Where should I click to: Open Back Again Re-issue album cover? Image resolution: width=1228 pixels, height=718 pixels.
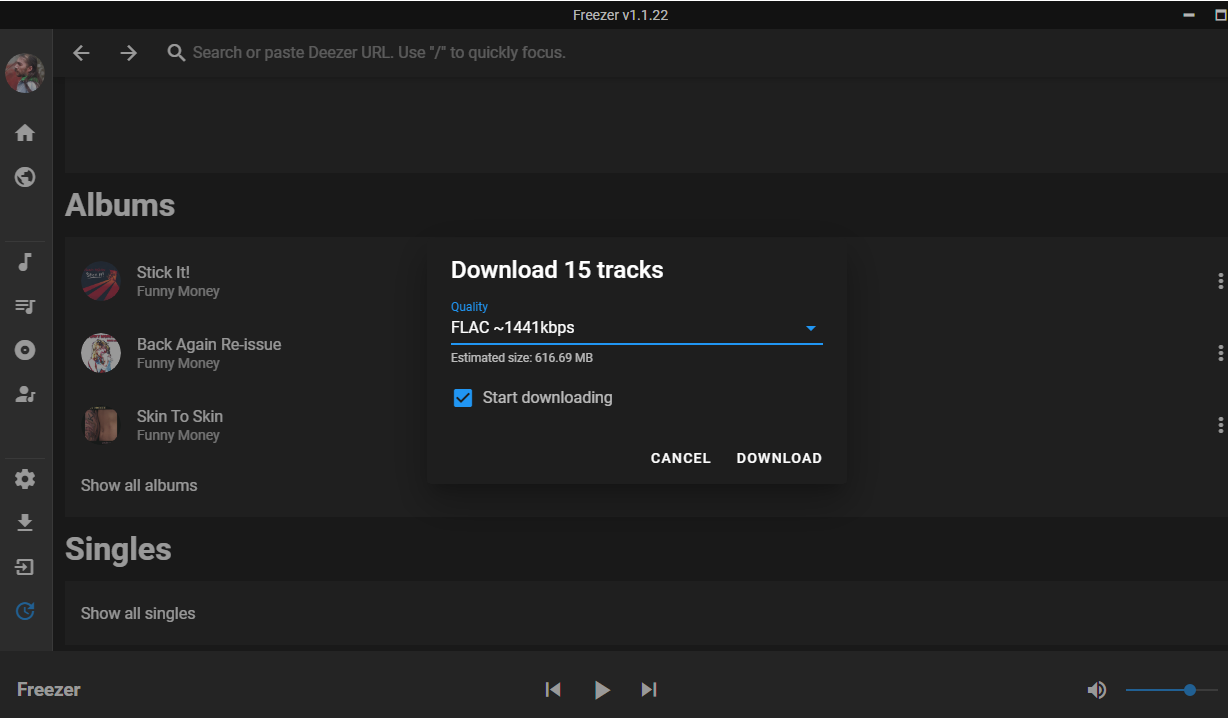click(x=101, y=353)
